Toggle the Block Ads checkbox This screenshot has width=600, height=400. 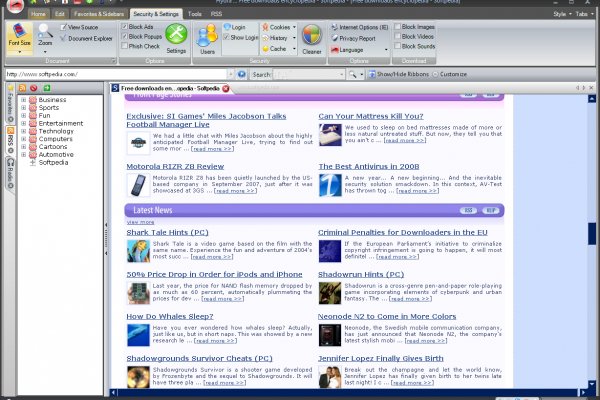click(124, 26)
